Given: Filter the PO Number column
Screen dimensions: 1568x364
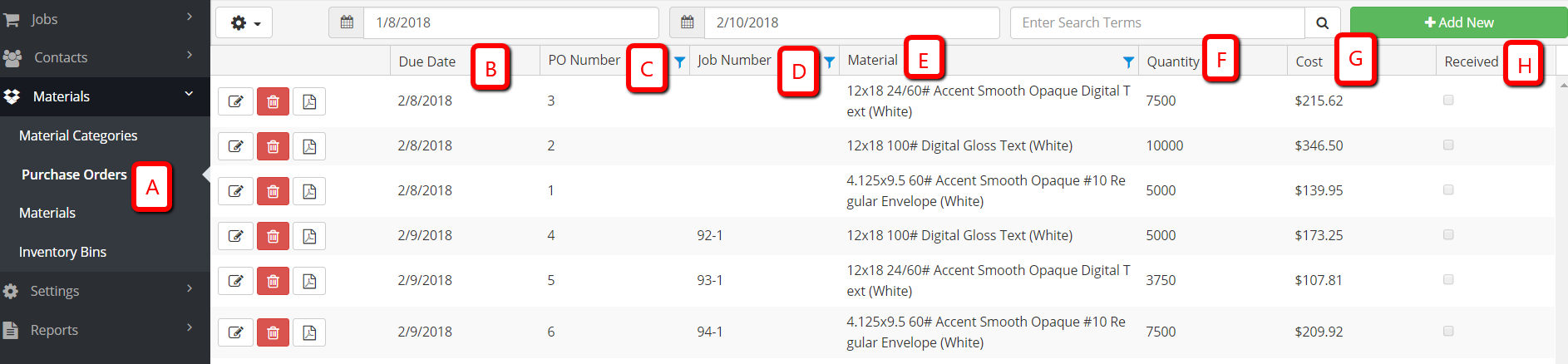Looking at the screenshot, I should [680, 61].
